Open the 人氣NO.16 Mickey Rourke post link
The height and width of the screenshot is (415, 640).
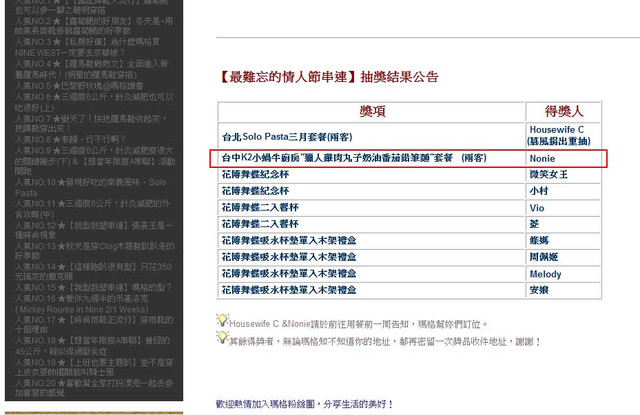[x=82, y=304]
